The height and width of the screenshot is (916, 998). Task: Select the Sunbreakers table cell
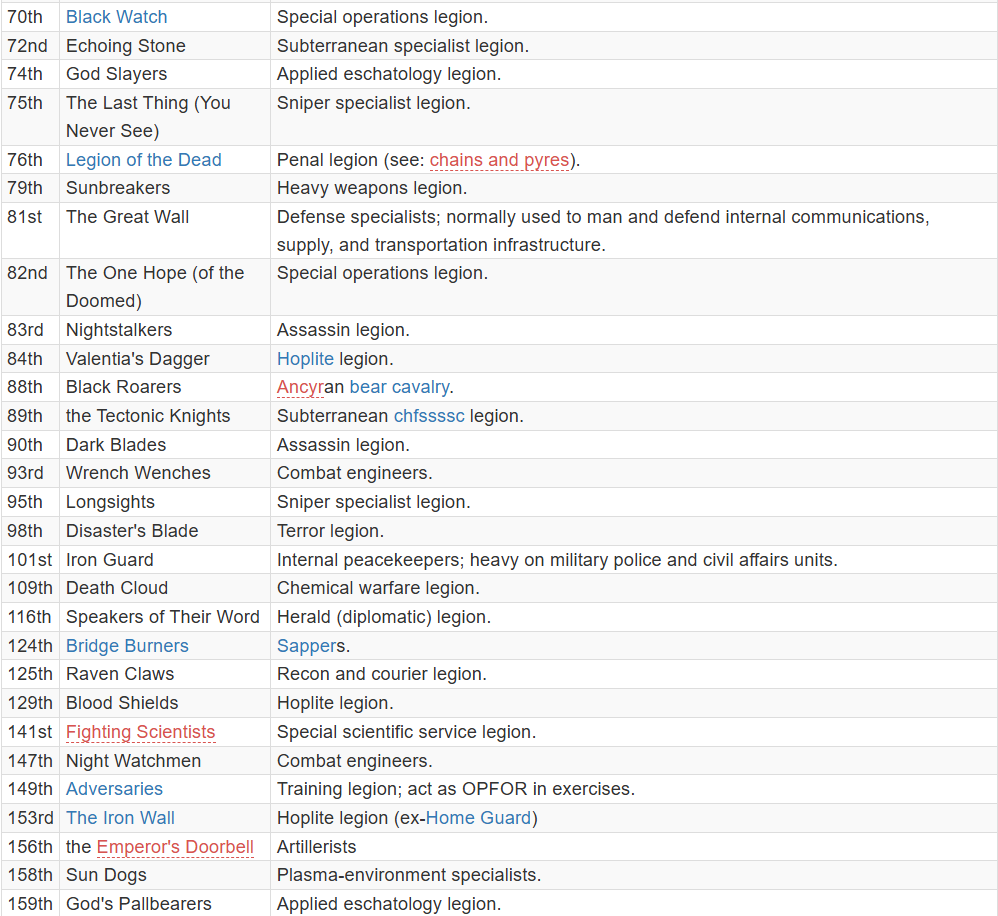coord(165,188)
